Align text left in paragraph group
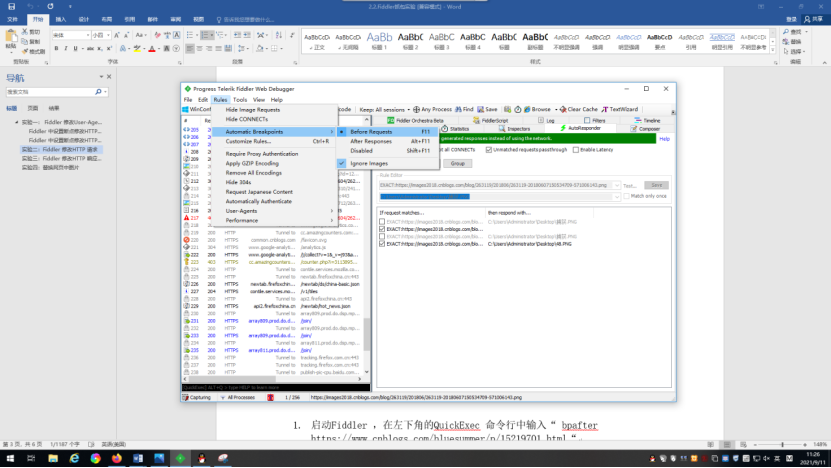Image resolution: width=831 pixels, height=468 pixels. [x=190, y=48]
